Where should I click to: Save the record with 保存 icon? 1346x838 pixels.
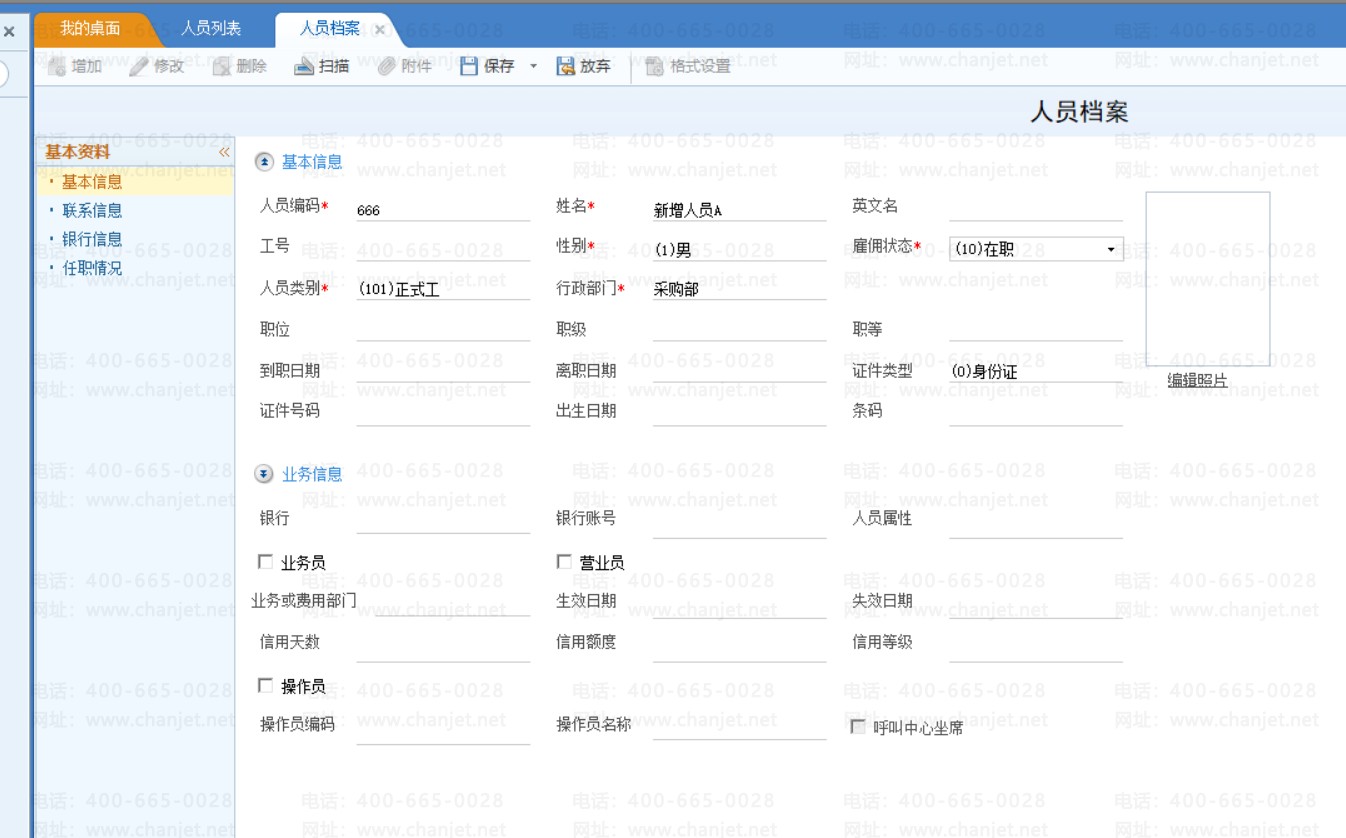pyautogui.click(x=469, y=67)
